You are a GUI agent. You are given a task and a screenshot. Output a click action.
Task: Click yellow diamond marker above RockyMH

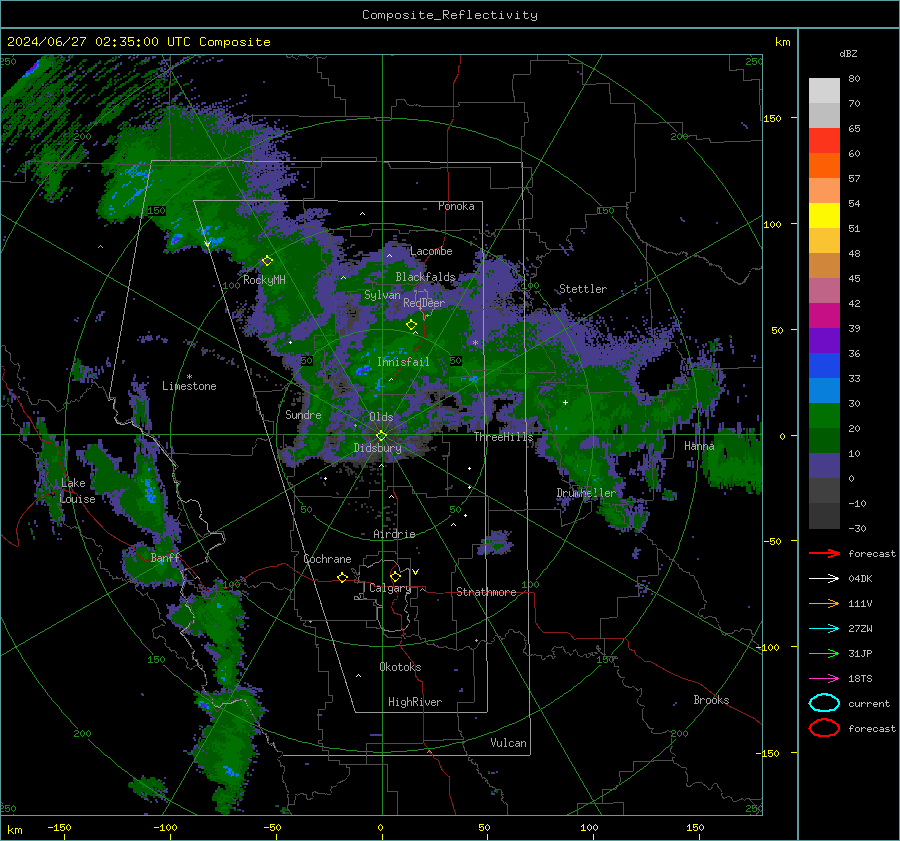[x=267, y=261]
